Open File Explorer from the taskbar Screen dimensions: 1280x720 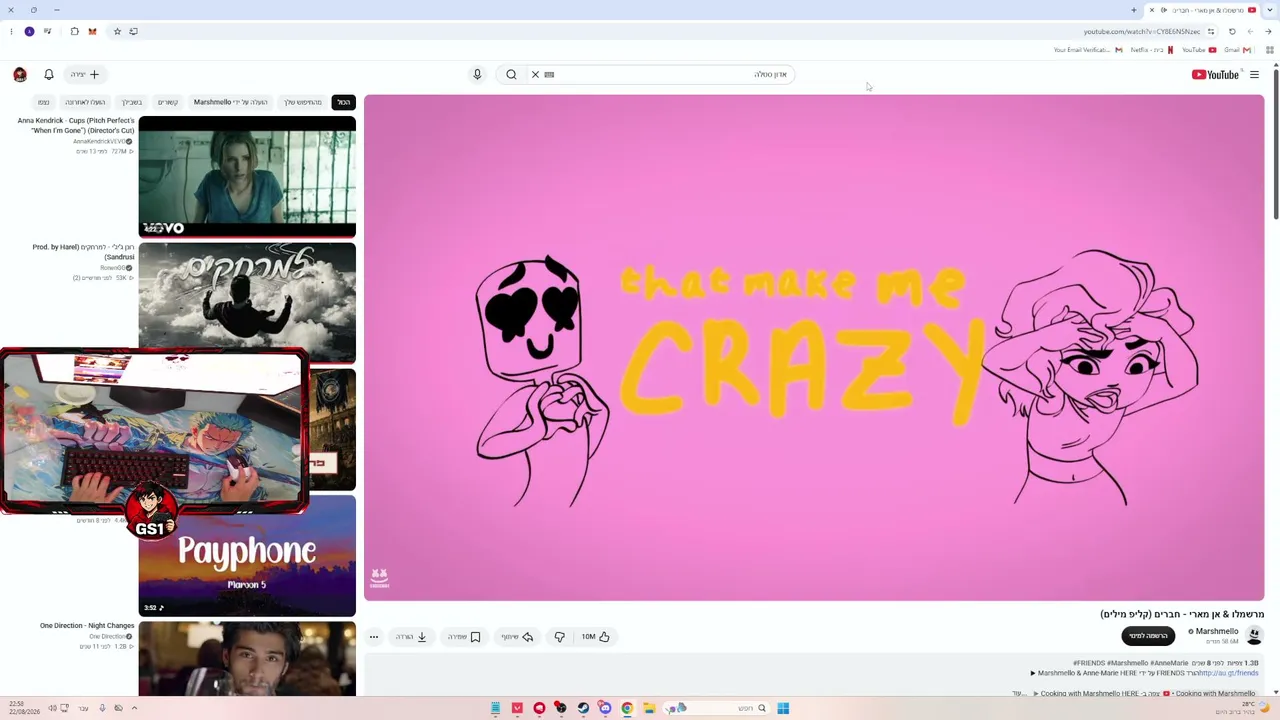click(x=649, y=708)
